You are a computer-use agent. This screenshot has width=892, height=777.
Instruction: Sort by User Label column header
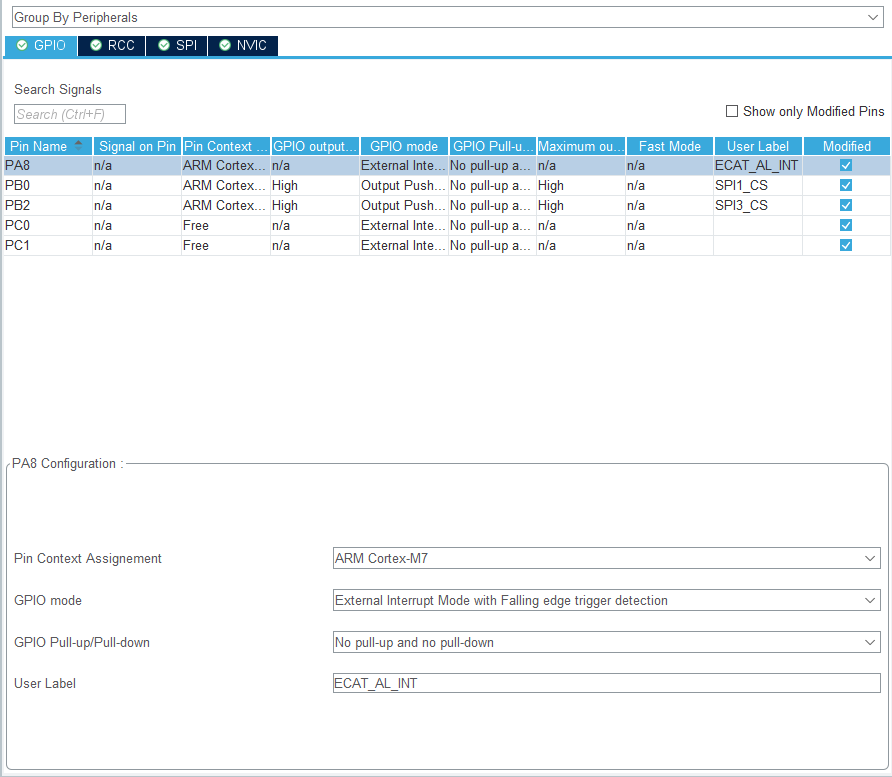tap(758, 146)
